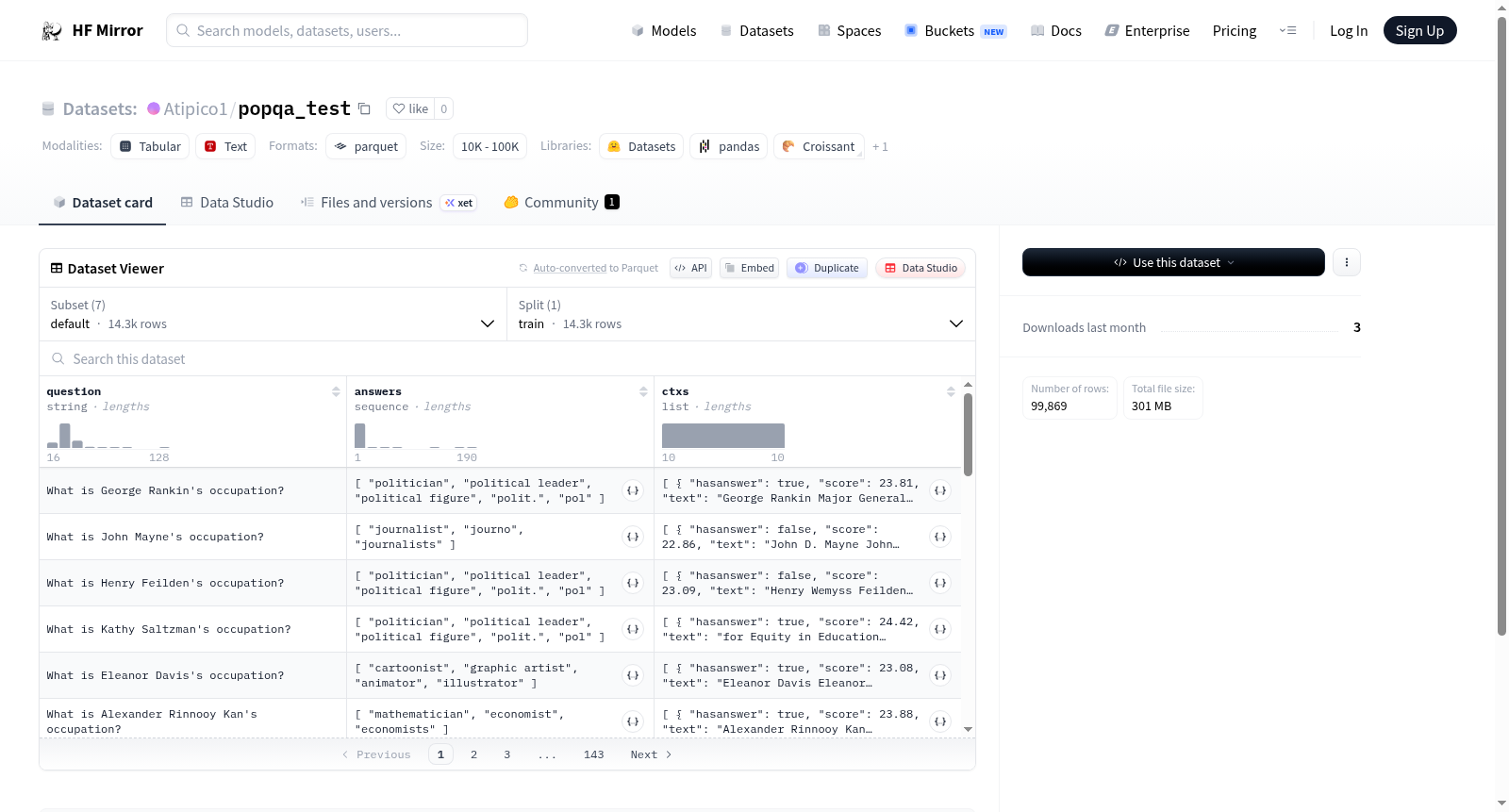Sort by the answers column
The width and height of the screenshot is (1509, 812).
click(643, 391)
